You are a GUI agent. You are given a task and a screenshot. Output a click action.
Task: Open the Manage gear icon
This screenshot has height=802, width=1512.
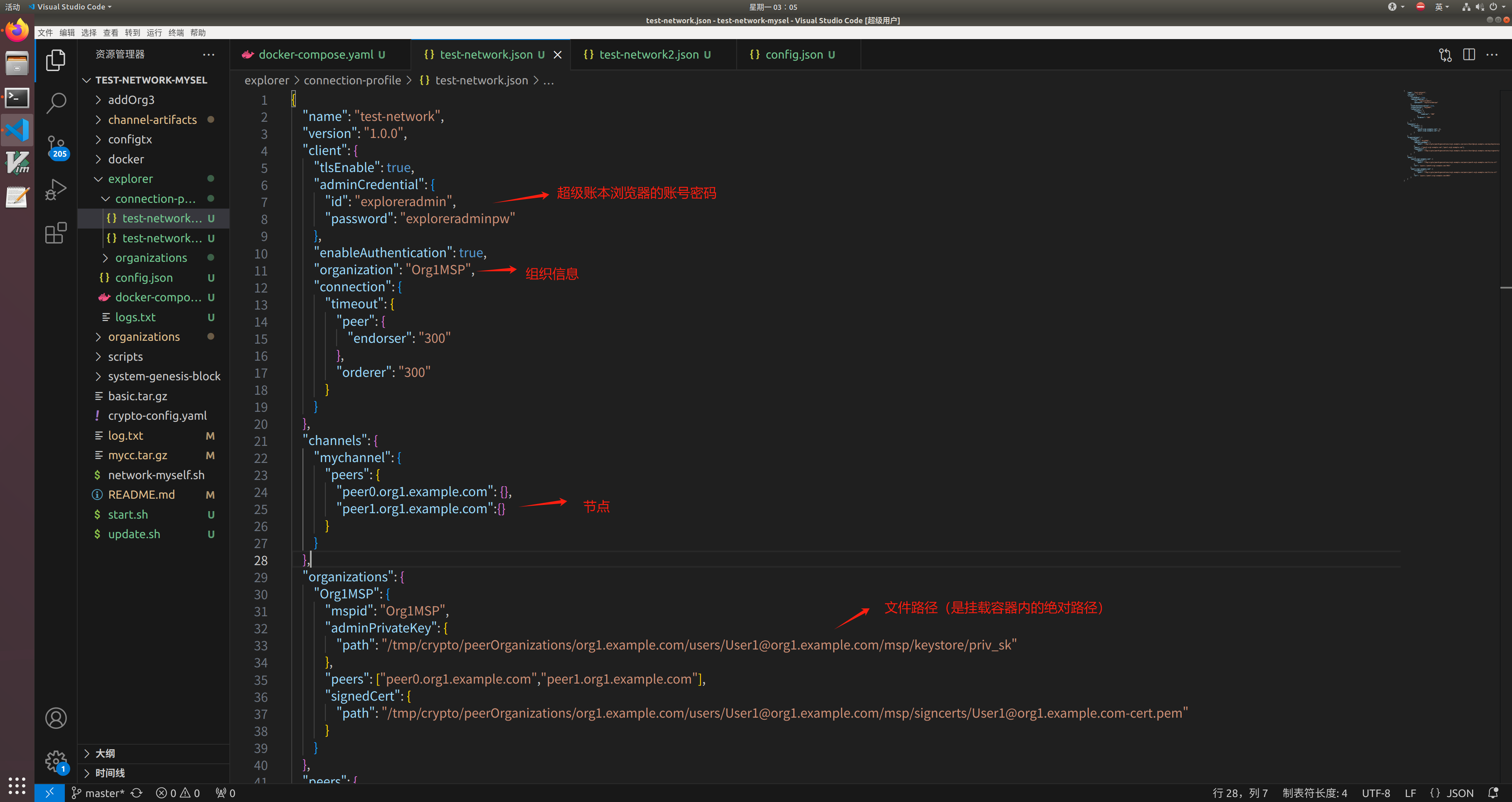[x=56, y=762]
